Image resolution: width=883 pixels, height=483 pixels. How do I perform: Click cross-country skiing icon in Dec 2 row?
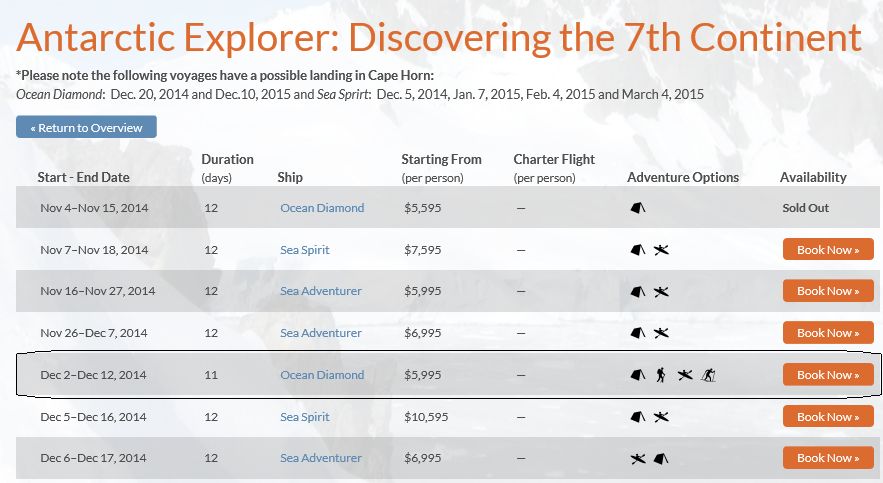point(710,375)
